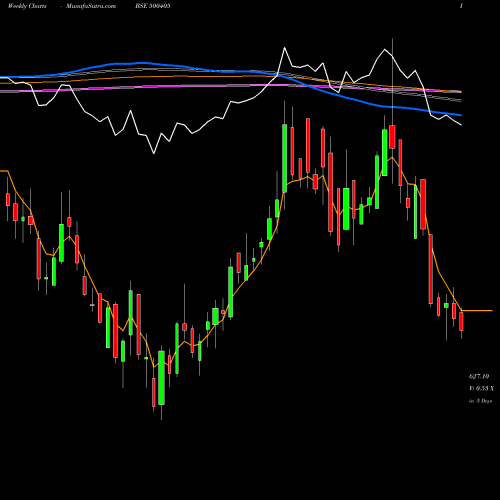
Task: Click the MunafaSutra.com label
Action: tap(91, 6)
